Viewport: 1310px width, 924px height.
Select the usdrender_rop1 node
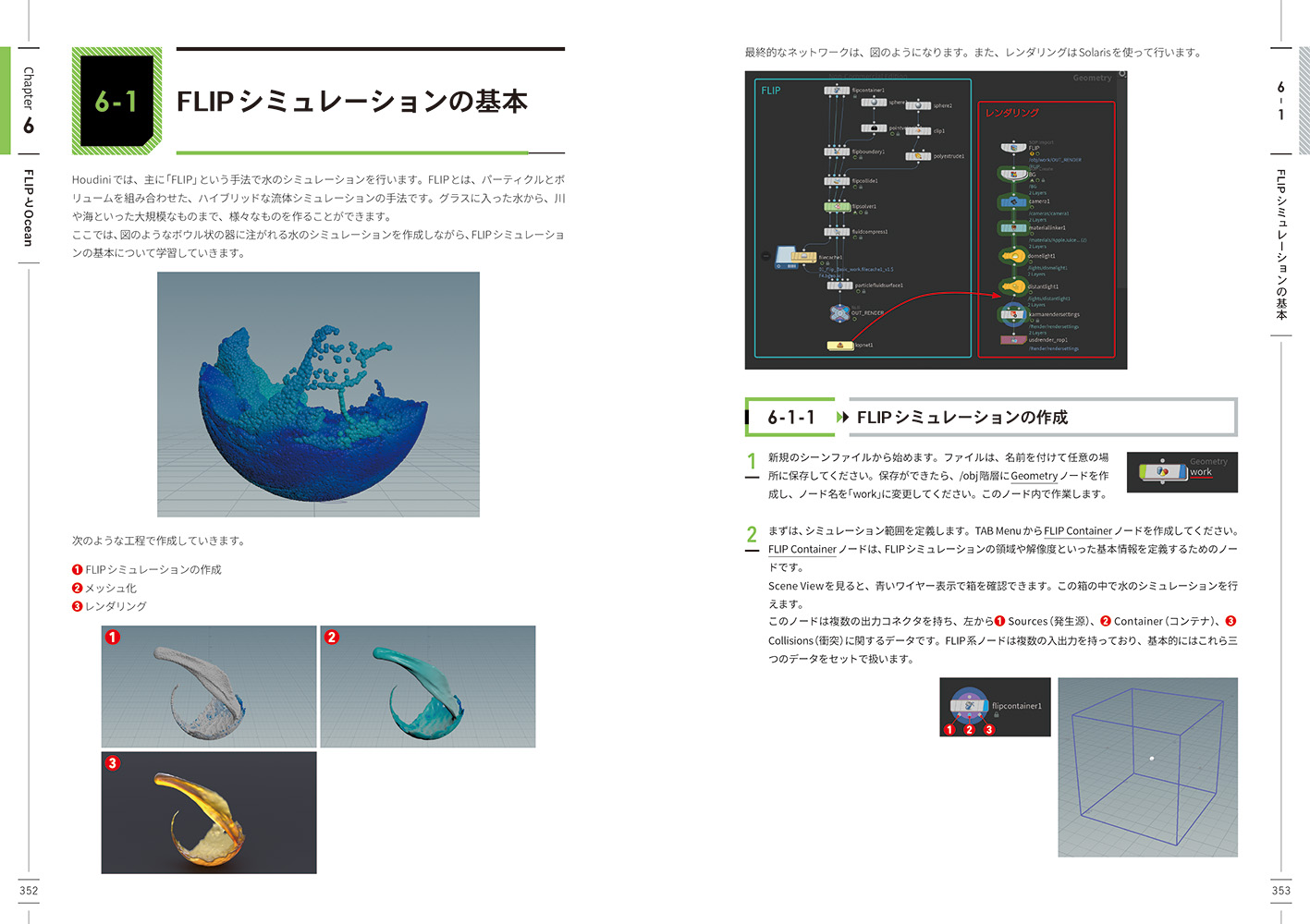(x=1013, y=340)
